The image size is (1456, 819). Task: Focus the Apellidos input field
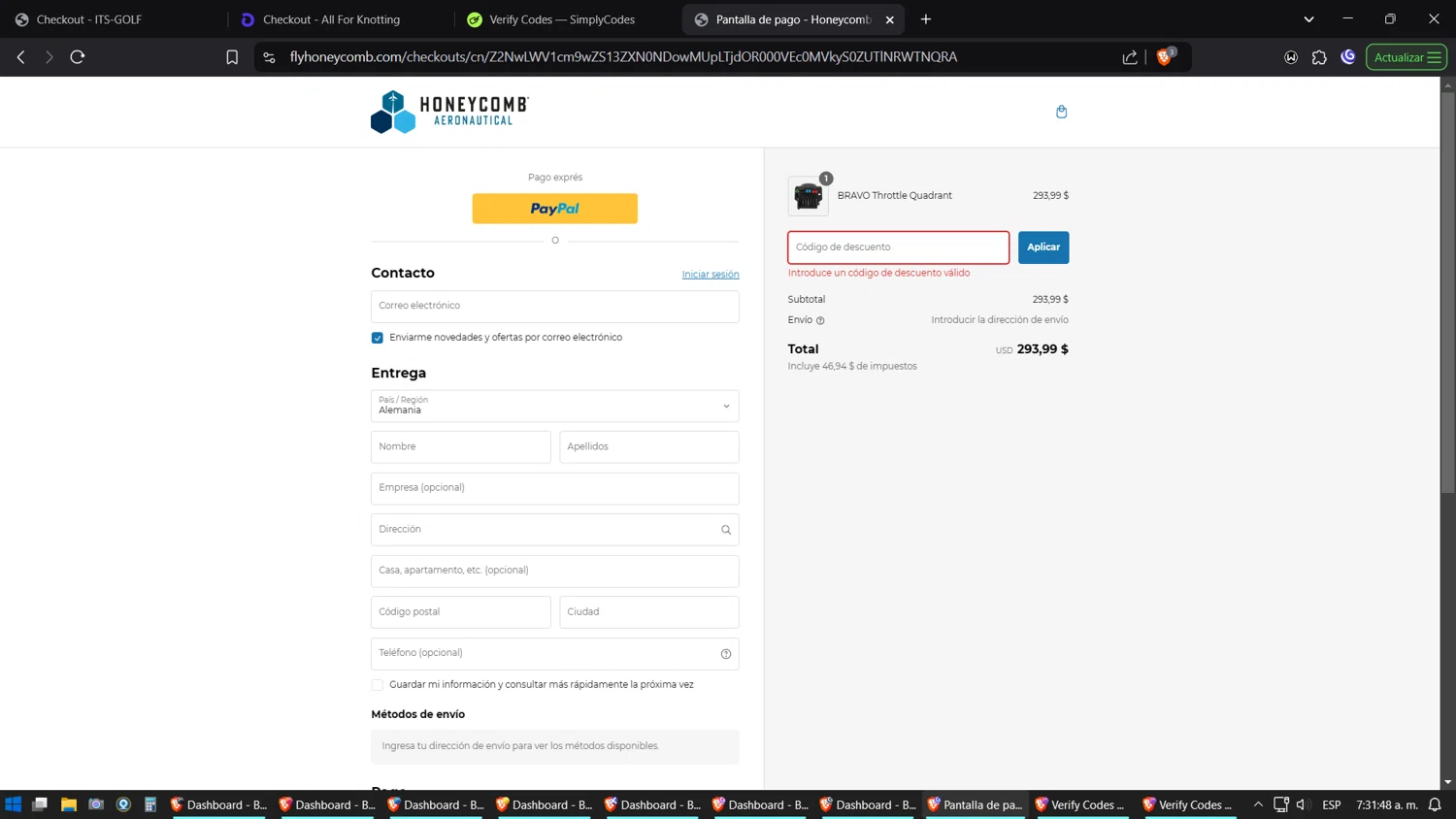pyautogui.click(x=649, y=447)
